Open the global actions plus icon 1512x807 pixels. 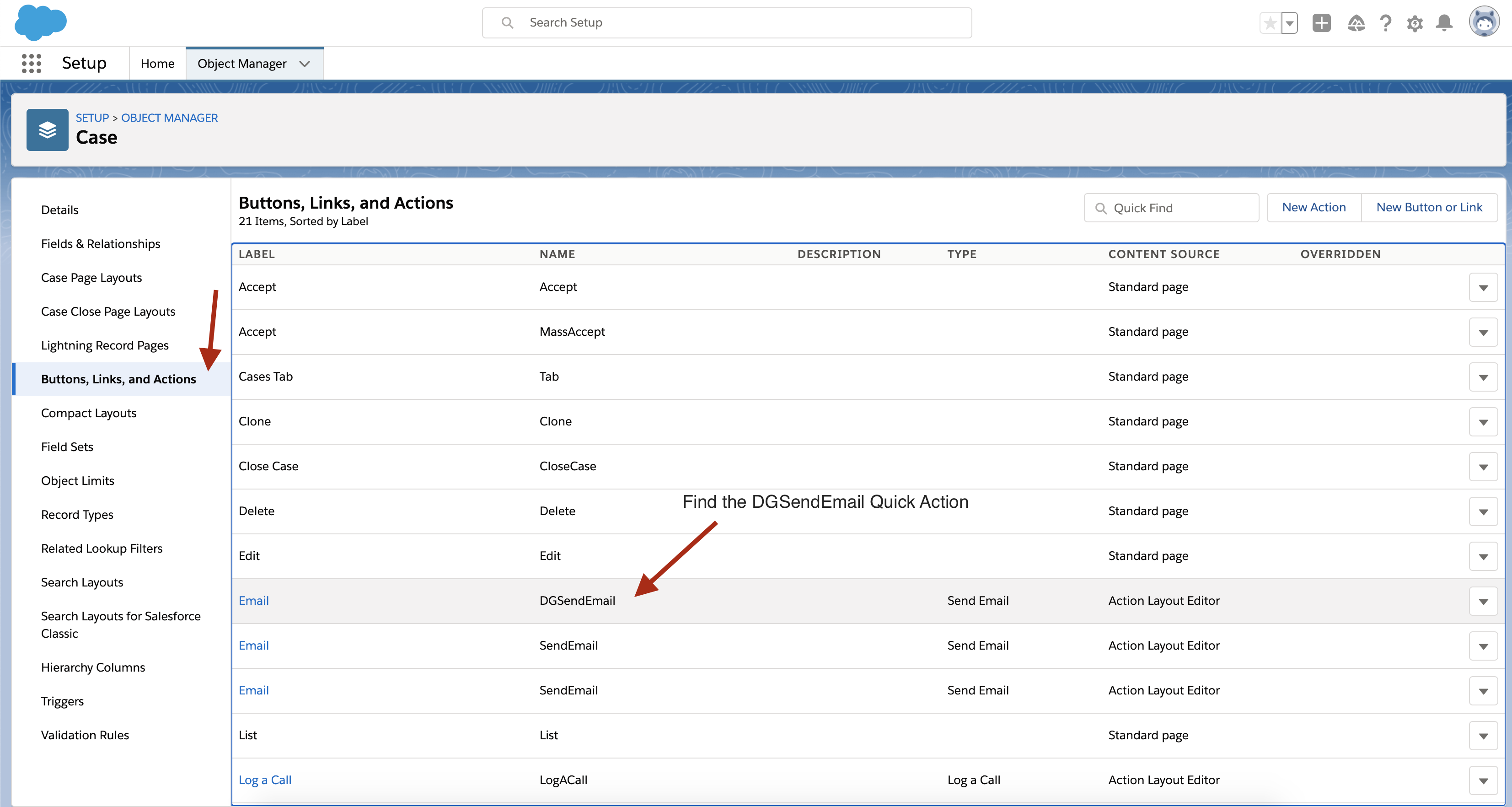tap(1321, 23)
